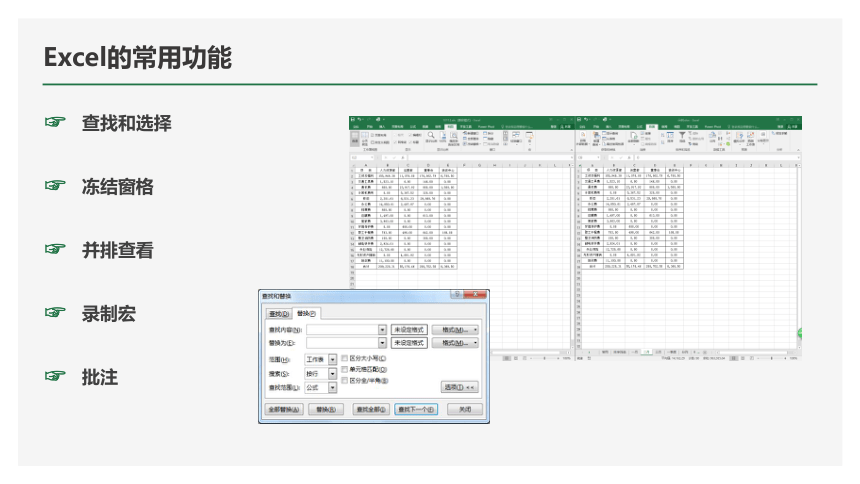Image resolution: width=860 pixels, height=484 pixels.
Task: Open 格式 dropdown beside 查找内容 row
Action: (x=455, y=330)
